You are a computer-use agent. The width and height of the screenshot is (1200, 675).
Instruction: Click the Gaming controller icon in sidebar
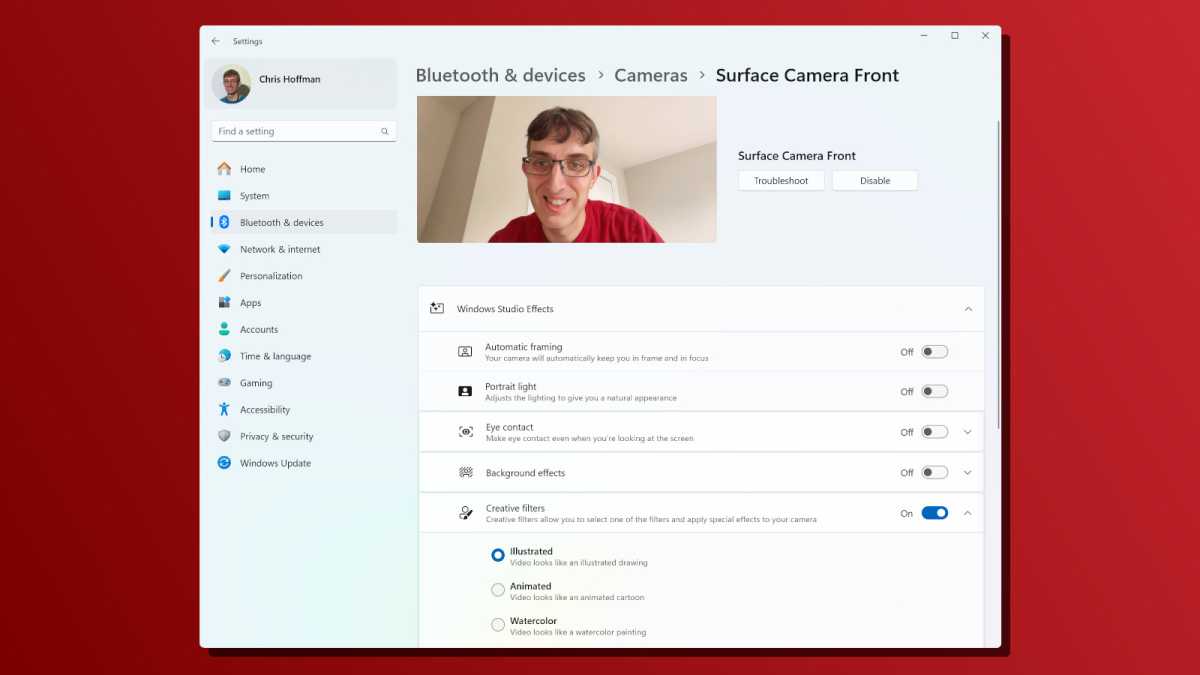click(x=223, y=382)
